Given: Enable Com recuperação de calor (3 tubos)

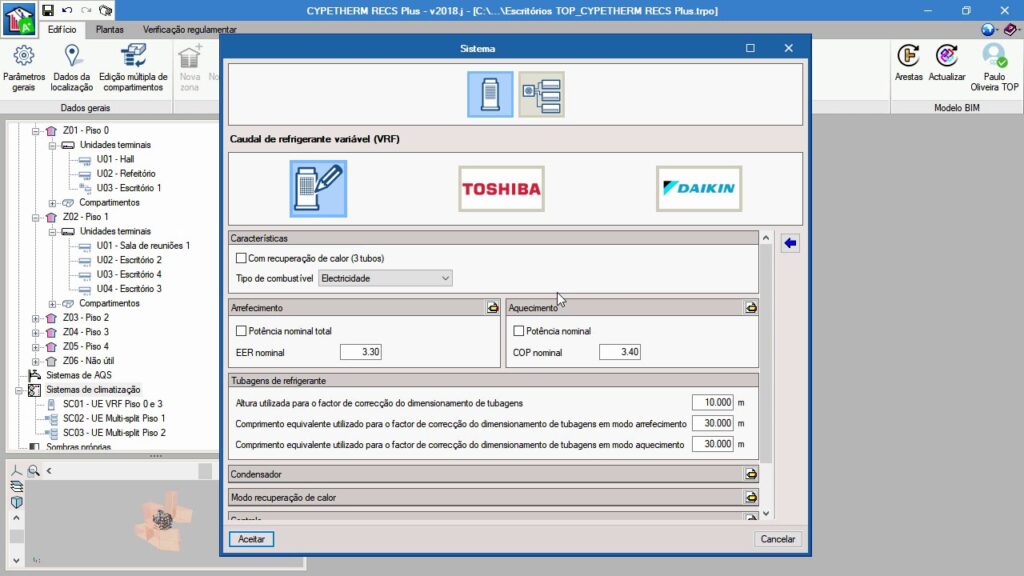Looking at the screenshot, I should click(241, 258).
